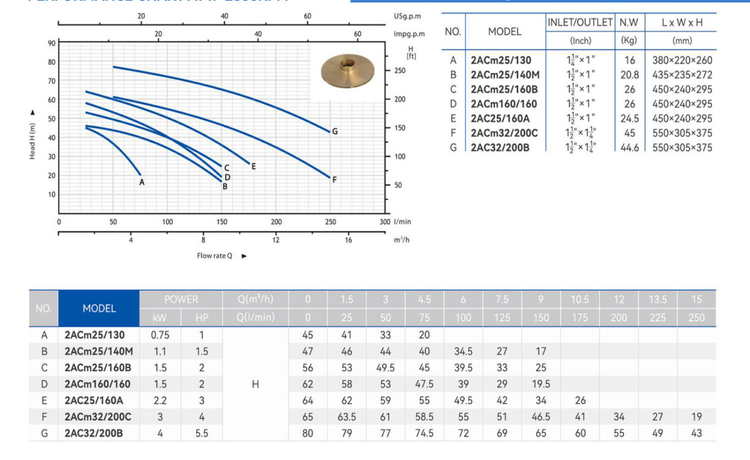Click 2AC25/160A in the performance table
This screenshot has height=460, width=750.
tap(94, 400)
